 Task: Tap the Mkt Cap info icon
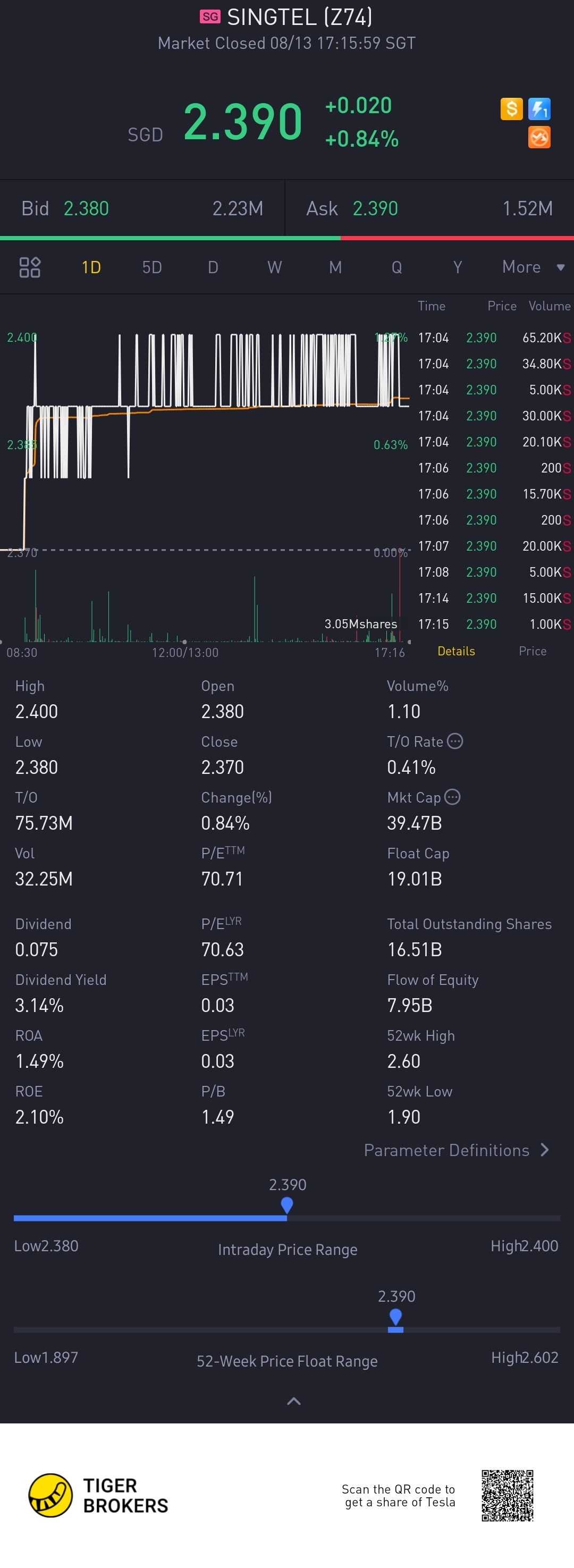[x=452, y=797]
